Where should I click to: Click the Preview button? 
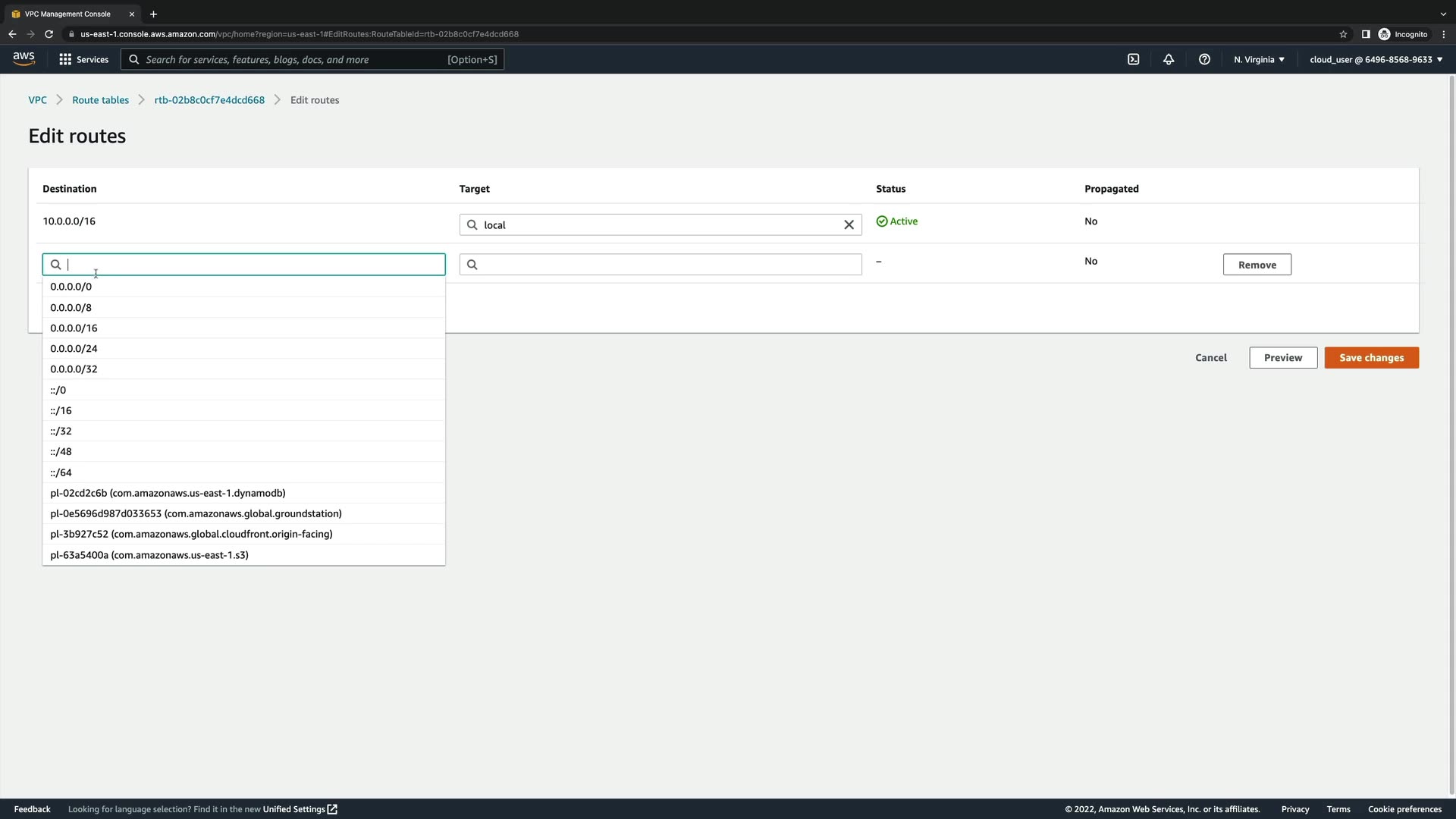(1282, 358)
